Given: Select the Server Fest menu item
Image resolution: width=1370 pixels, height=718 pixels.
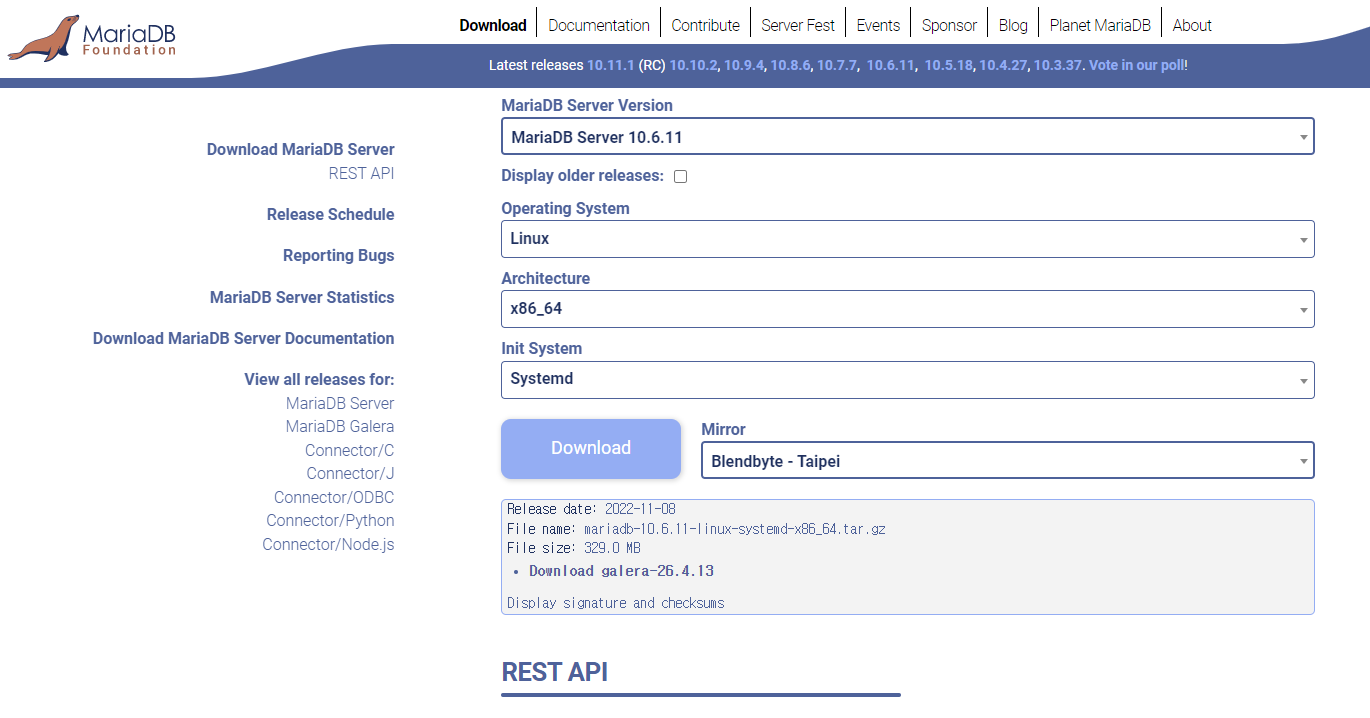Looking at the screenshot, I should (x=798, y=25).
